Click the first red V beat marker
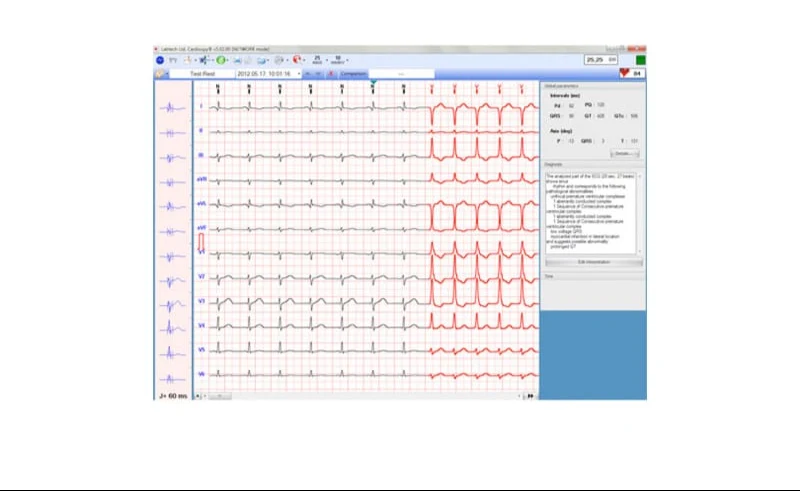800x491 pixels. (x=432, y=89)
